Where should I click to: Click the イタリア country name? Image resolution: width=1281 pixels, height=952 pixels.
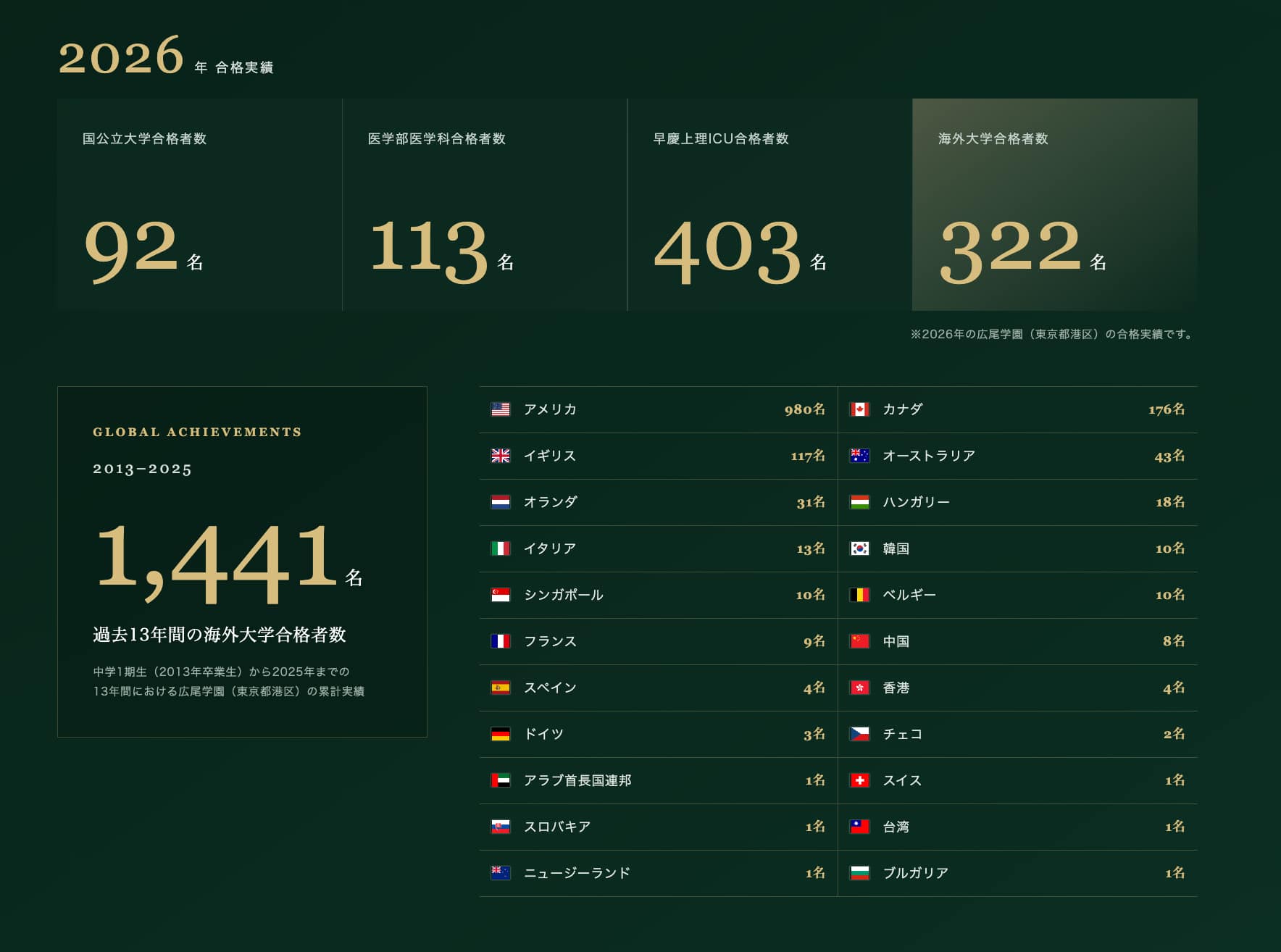pos(550,548)
